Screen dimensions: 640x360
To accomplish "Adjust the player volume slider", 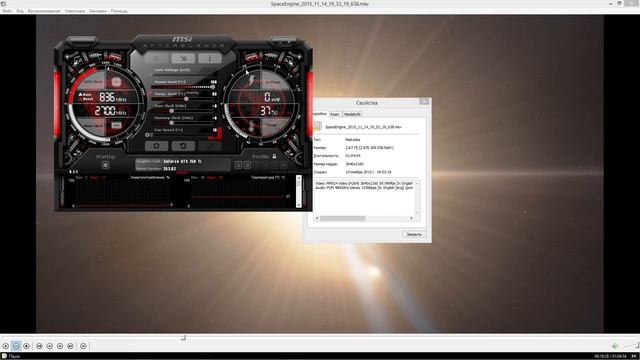I will click(x=630, y=346).
